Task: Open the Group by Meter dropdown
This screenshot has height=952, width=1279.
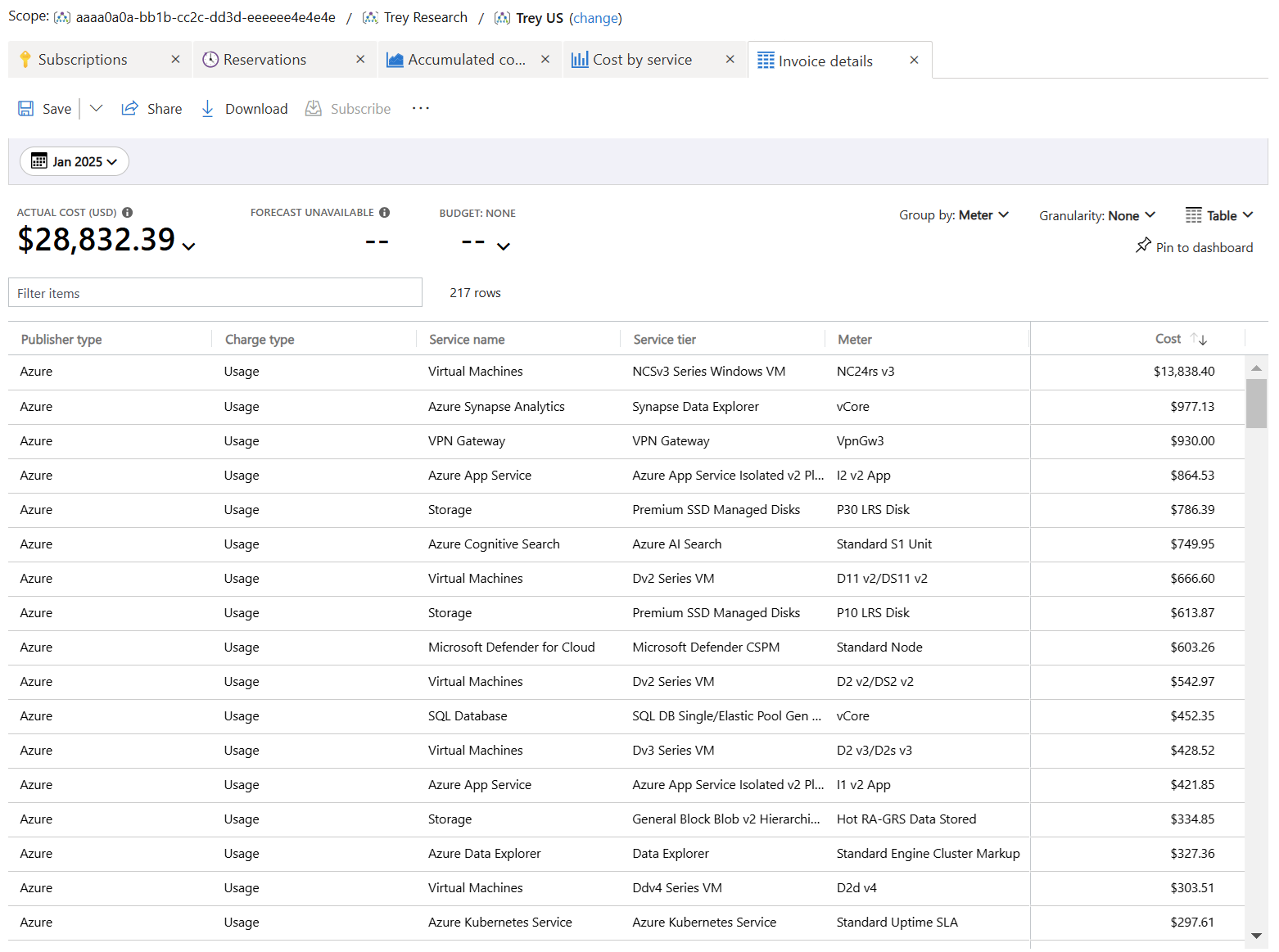Action: pyautogui.click(x=954, y=215)
